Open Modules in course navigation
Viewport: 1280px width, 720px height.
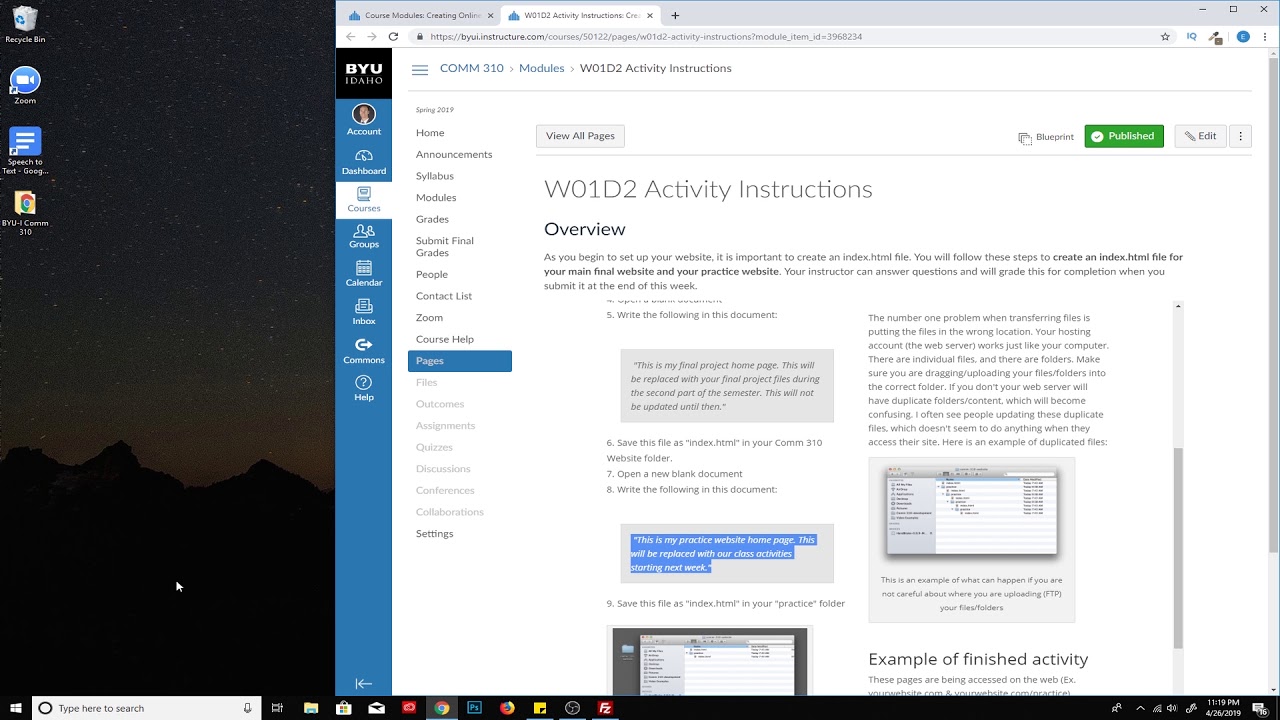tap(436, 198)
